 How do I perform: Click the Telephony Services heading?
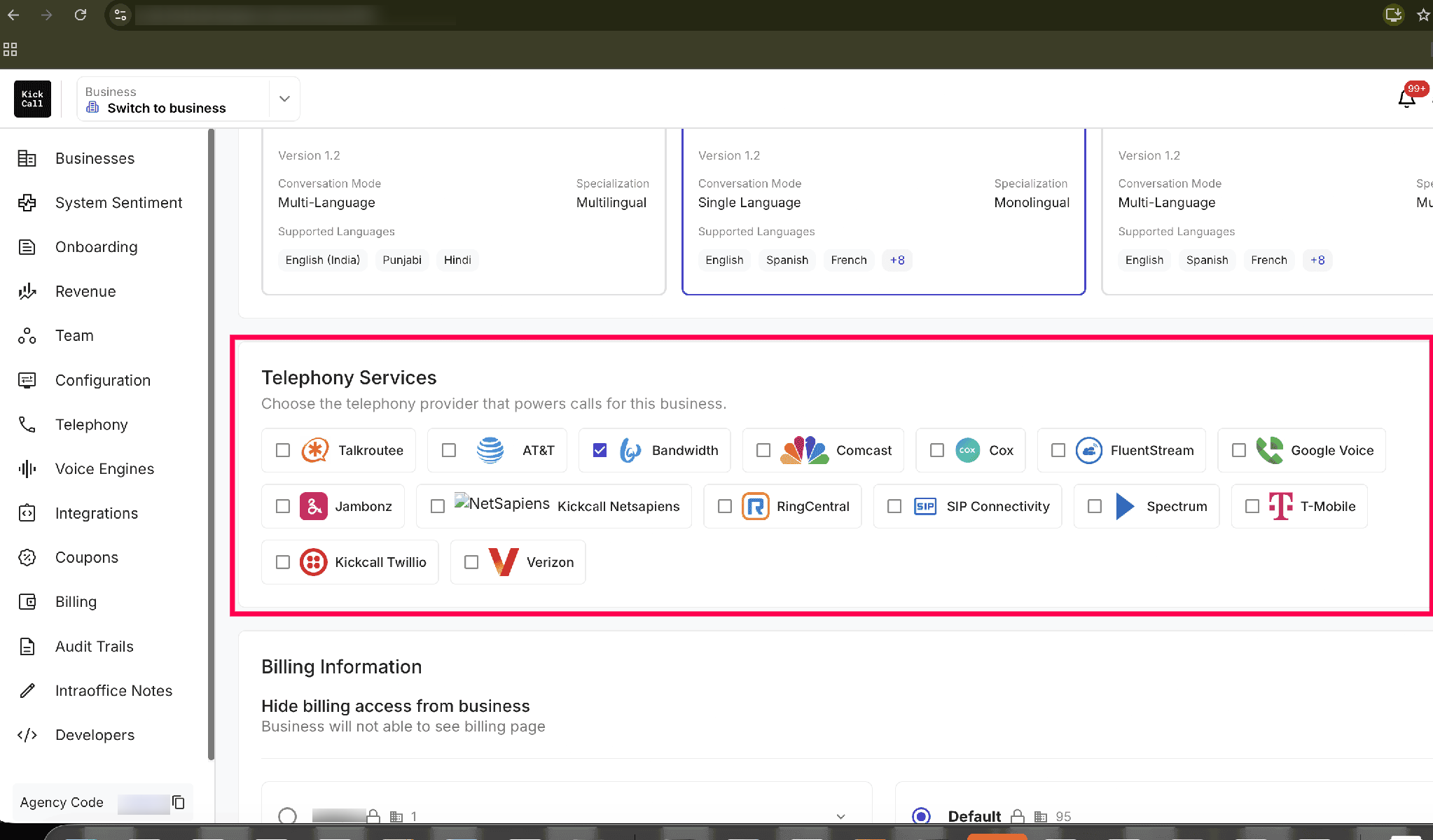click(349, 377)
